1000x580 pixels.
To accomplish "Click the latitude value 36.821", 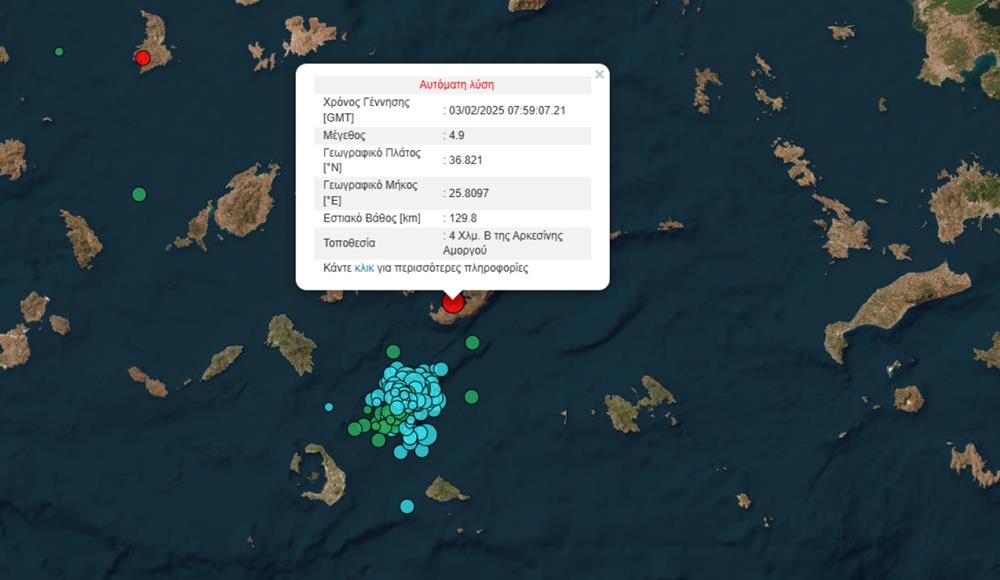I will 463,160.
